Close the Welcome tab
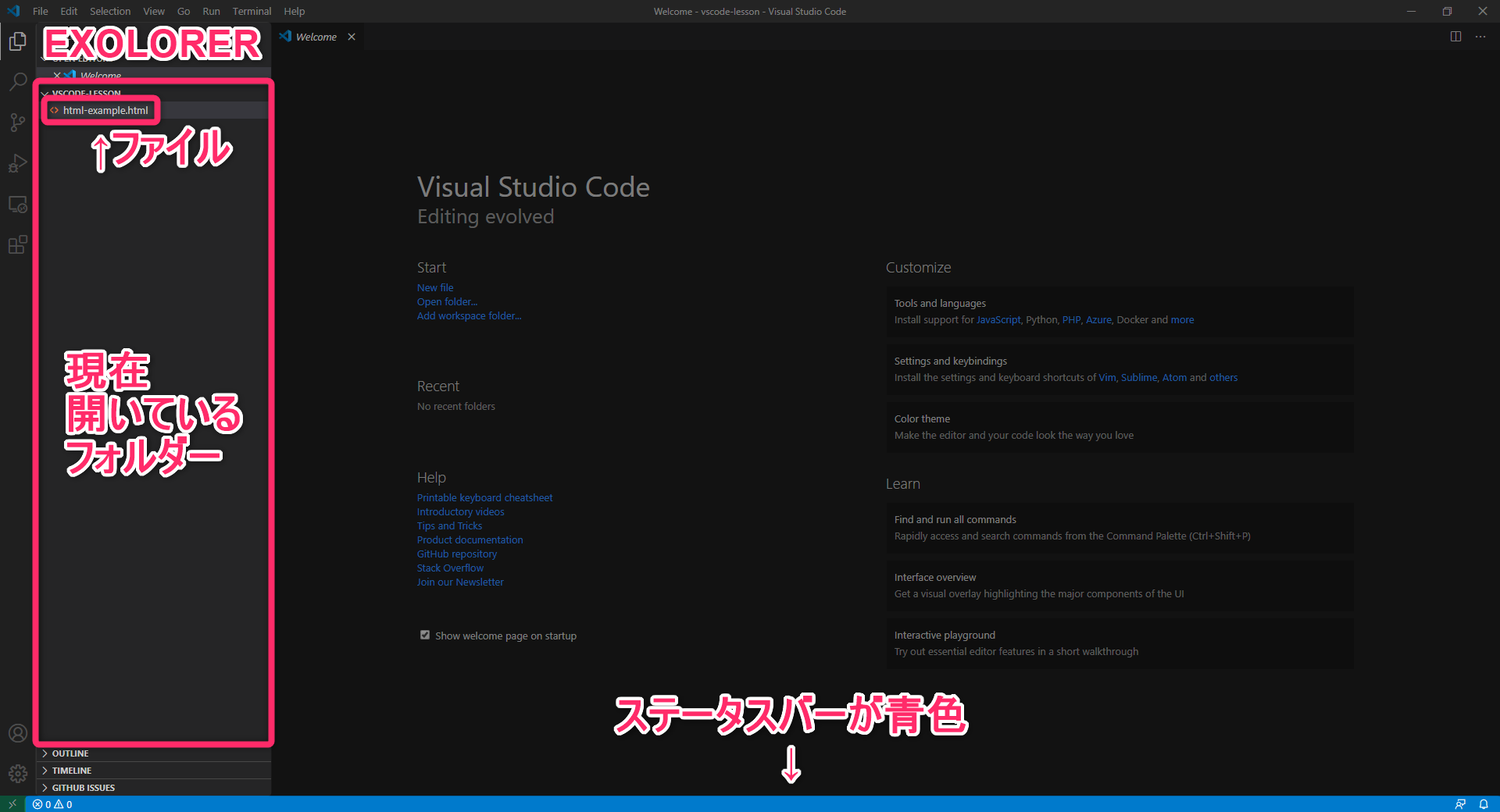The height and width of the screenshot is (812, 1500). pos(352,37)
